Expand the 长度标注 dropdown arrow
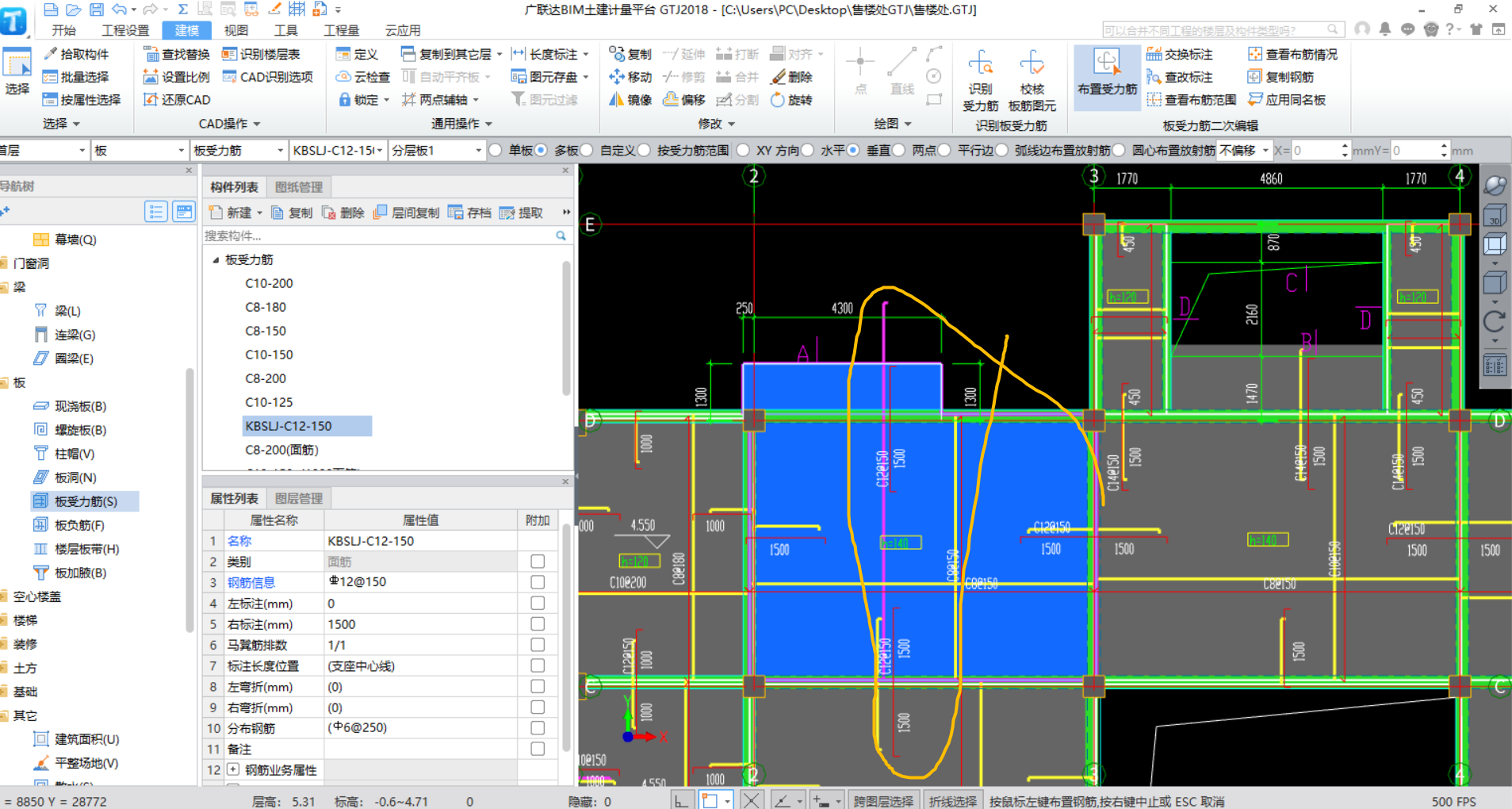The image size is (1512, 809). coord(586,54)
